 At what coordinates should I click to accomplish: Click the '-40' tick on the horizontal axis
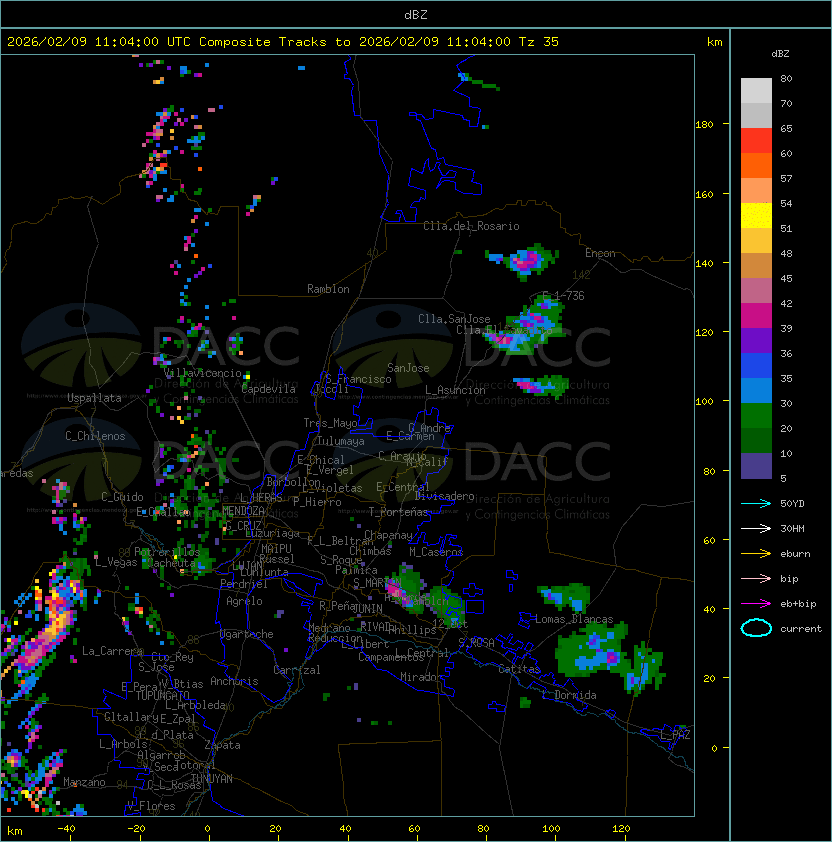click(67, 829)
